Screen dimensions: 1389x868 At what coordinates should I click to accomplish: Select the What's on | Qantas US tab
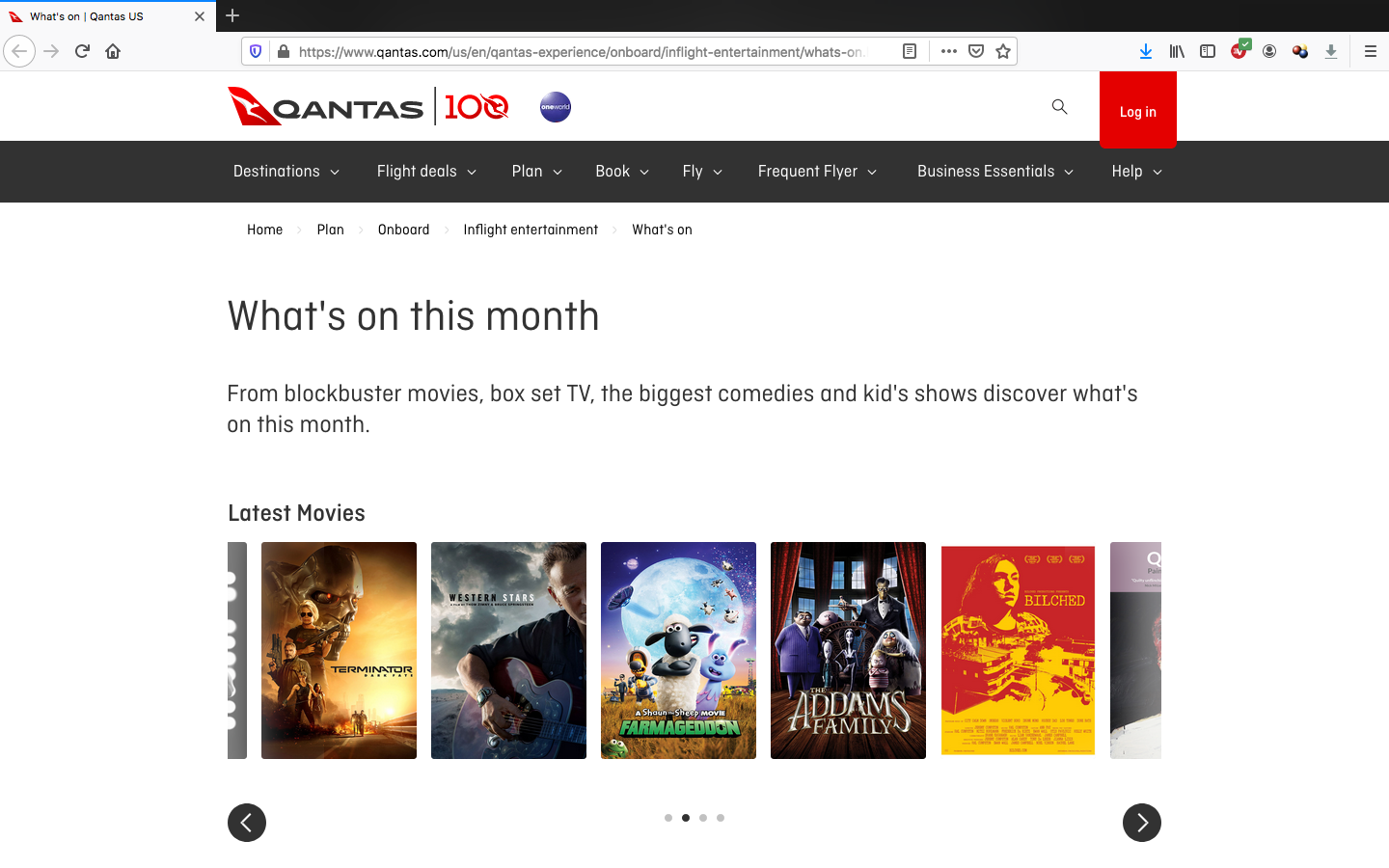pos(108,16)
